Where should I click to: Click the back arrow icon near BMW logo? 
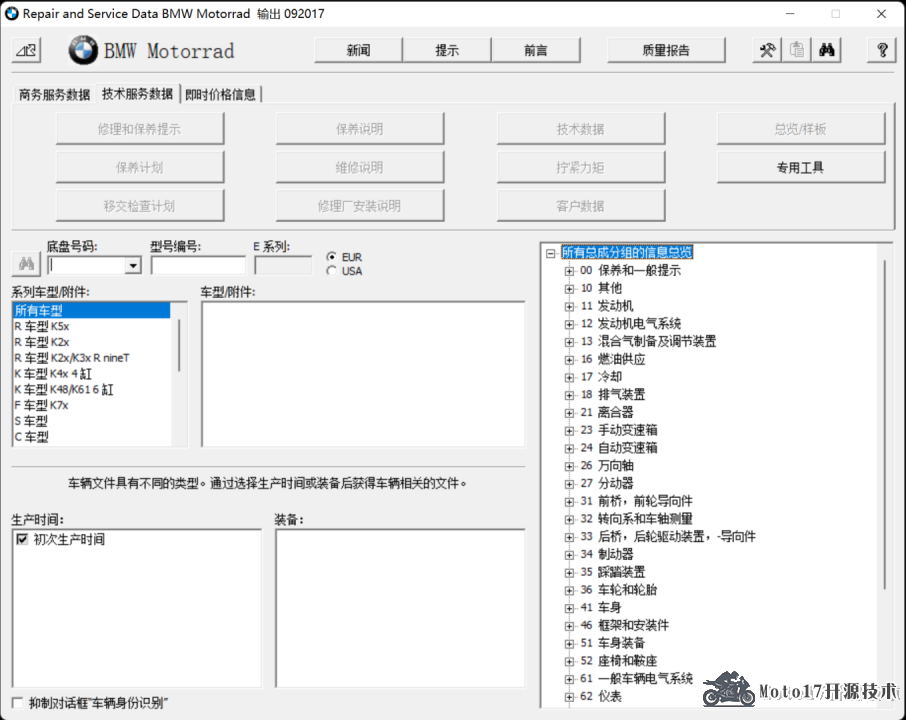pos(27,51)
